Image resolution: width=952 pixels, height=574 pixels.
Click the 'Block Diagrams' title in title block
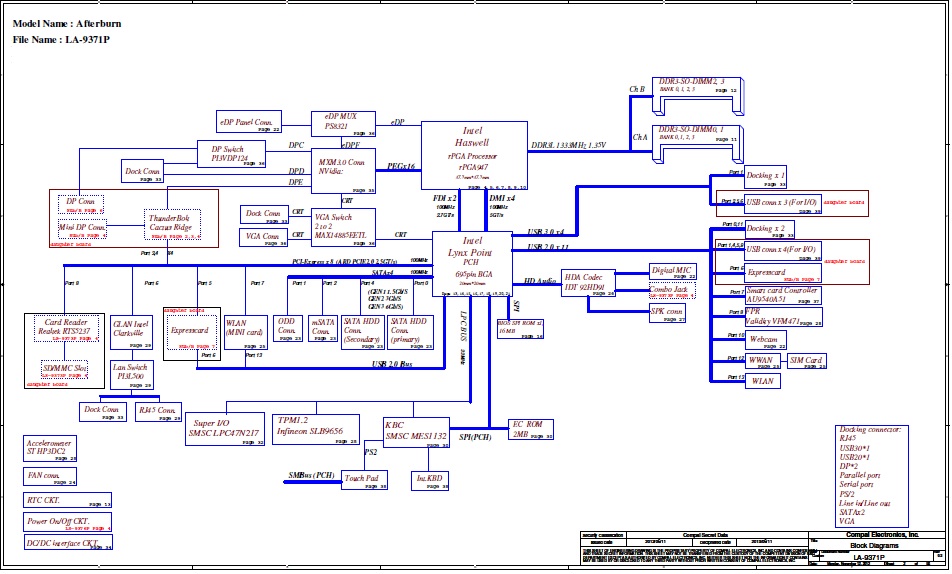pyautogui.click(x=874, y=545)
